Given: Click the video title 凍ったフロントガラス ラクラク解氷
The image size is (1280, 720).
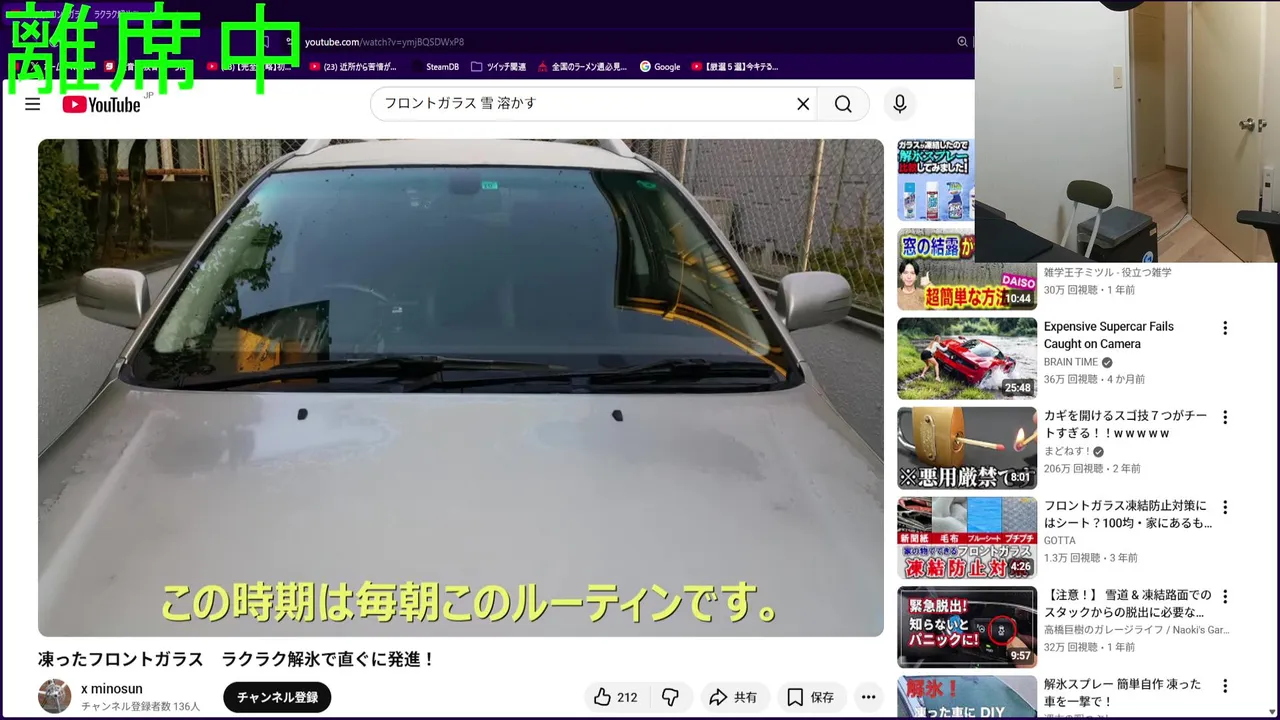Looking at the screenshot, I should [x=237, y=660].
